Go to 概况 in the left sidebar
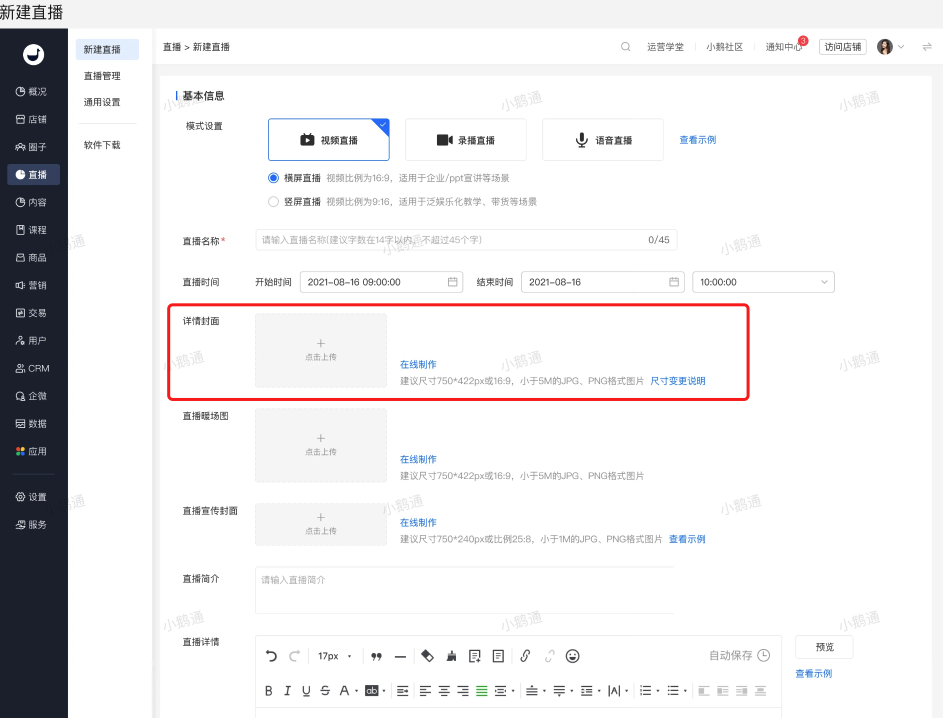Image resolution: width=943 pixels, height=718 pixels. point(31,91)
